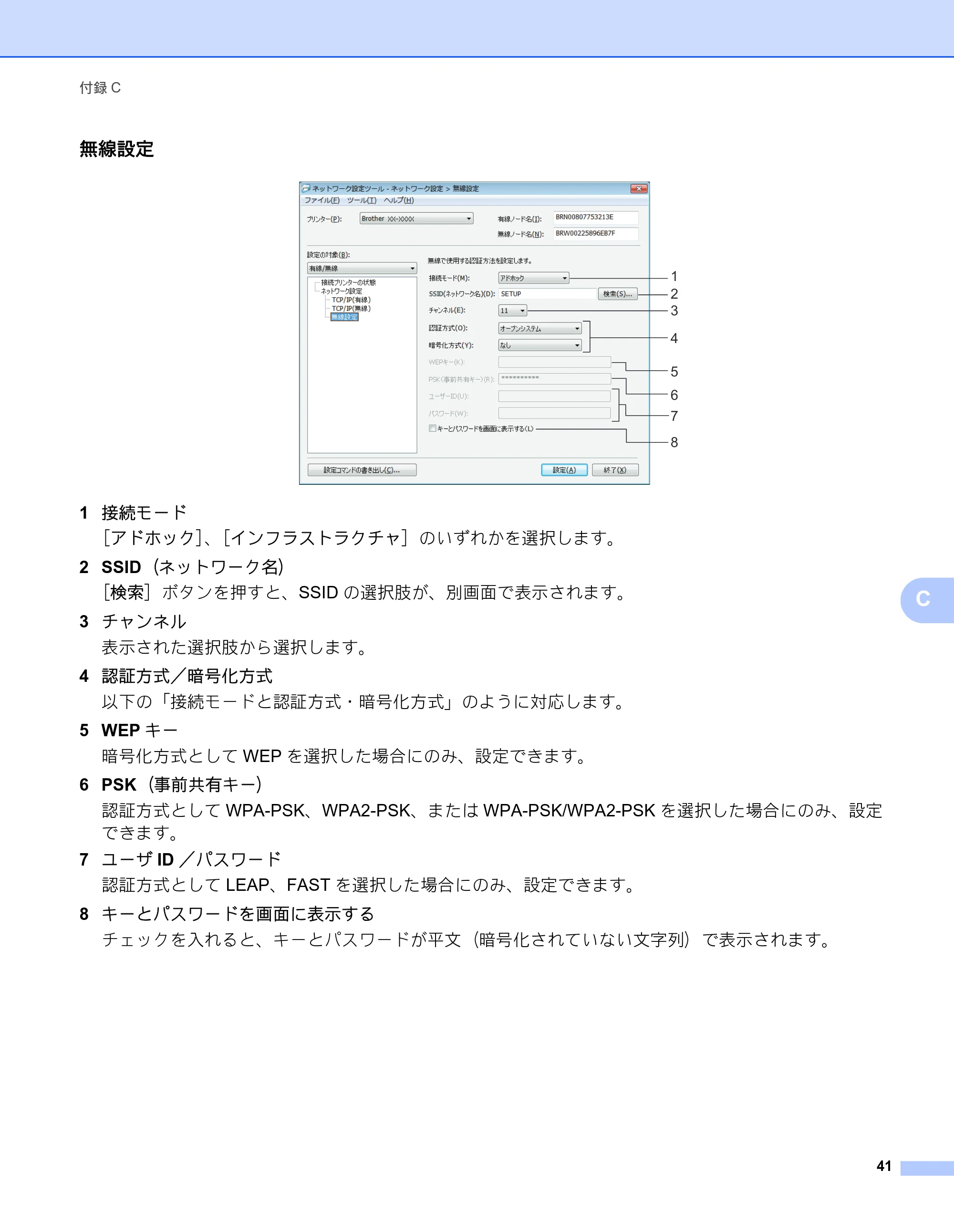
Task: Open the ヘルプ(H) menu
Action: pyautogui.click(x=399, y=200)
